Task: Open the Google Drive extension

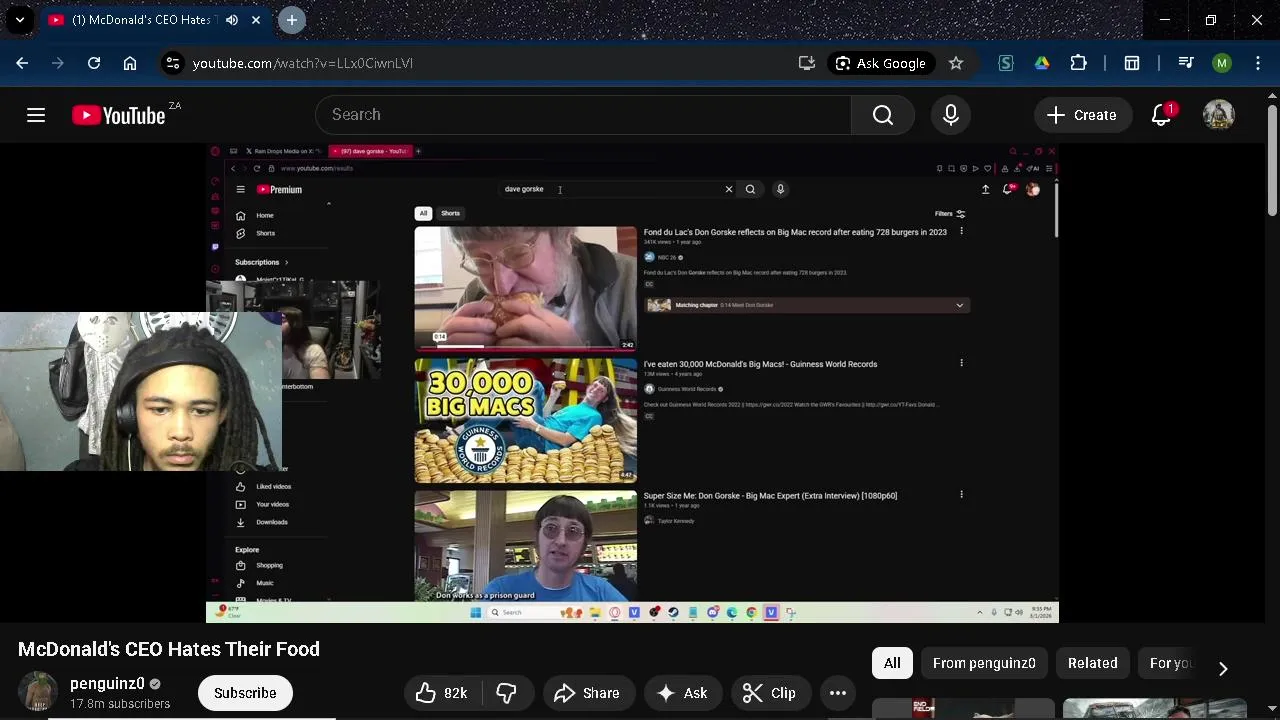Action: click(1042, 63)
